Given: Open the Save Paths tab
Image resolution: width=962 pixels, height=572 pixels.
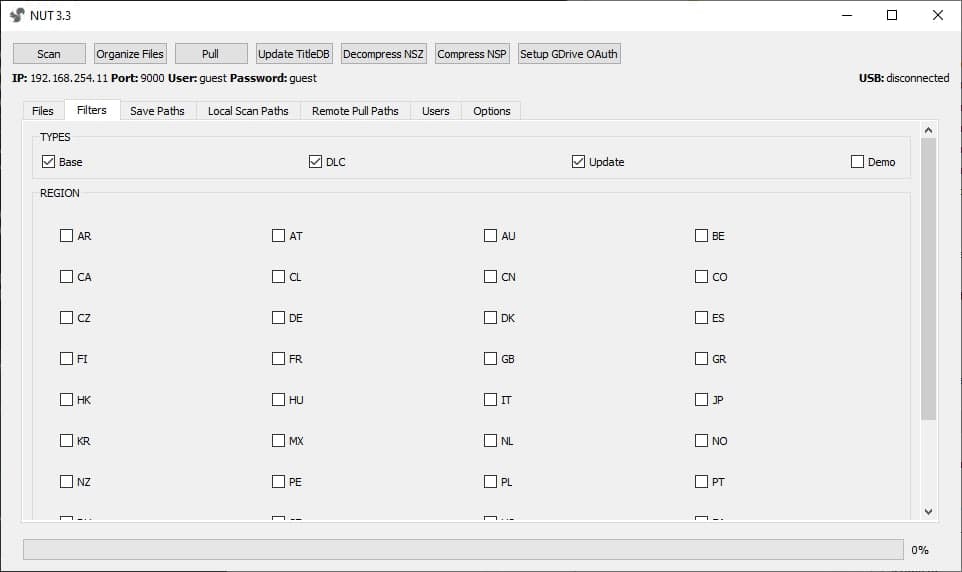Looking at the screenshot, I should coord(157,111).
